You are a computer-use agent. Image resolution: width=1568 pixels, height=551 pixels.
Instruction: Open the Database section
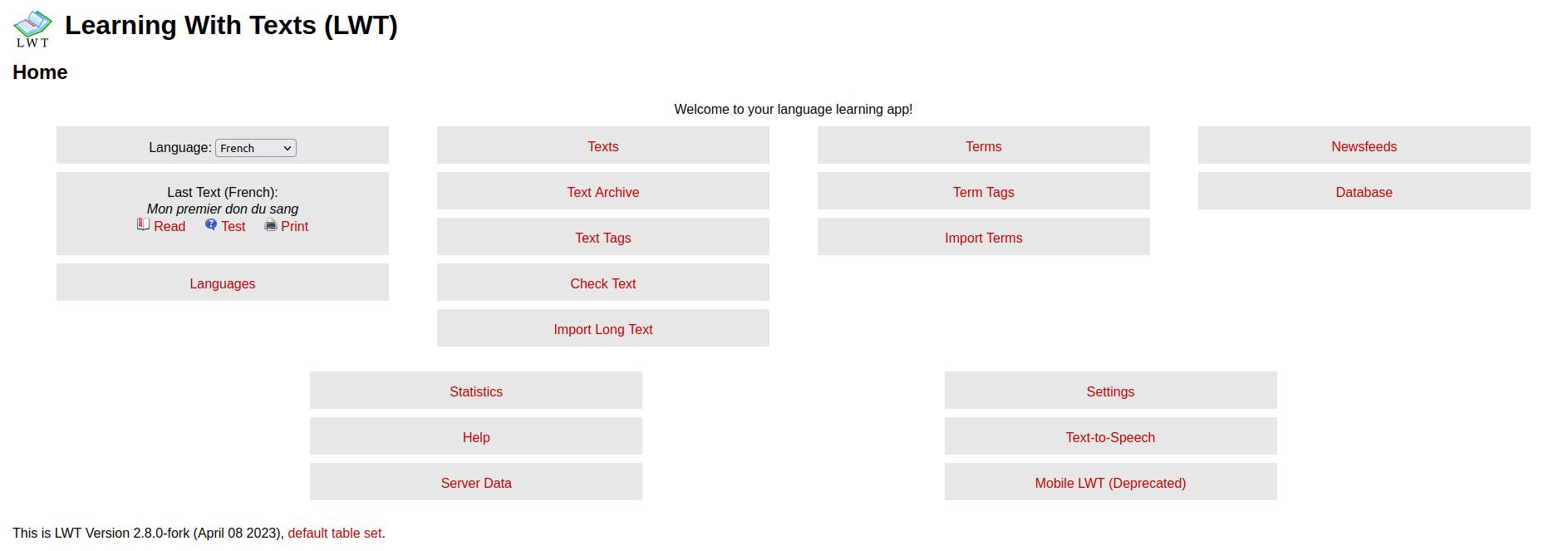(x=1364, y=192)
